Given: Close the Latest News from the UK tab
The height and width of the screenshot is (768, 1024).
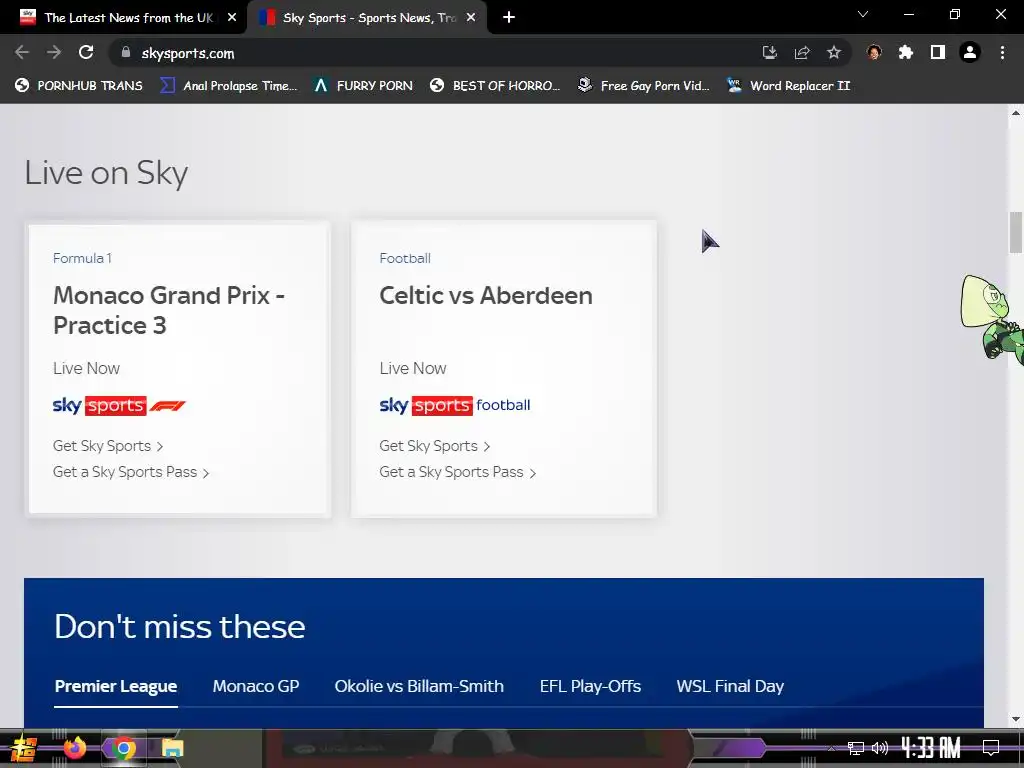Looking at the screenshot, I should [x=232, y=18].
